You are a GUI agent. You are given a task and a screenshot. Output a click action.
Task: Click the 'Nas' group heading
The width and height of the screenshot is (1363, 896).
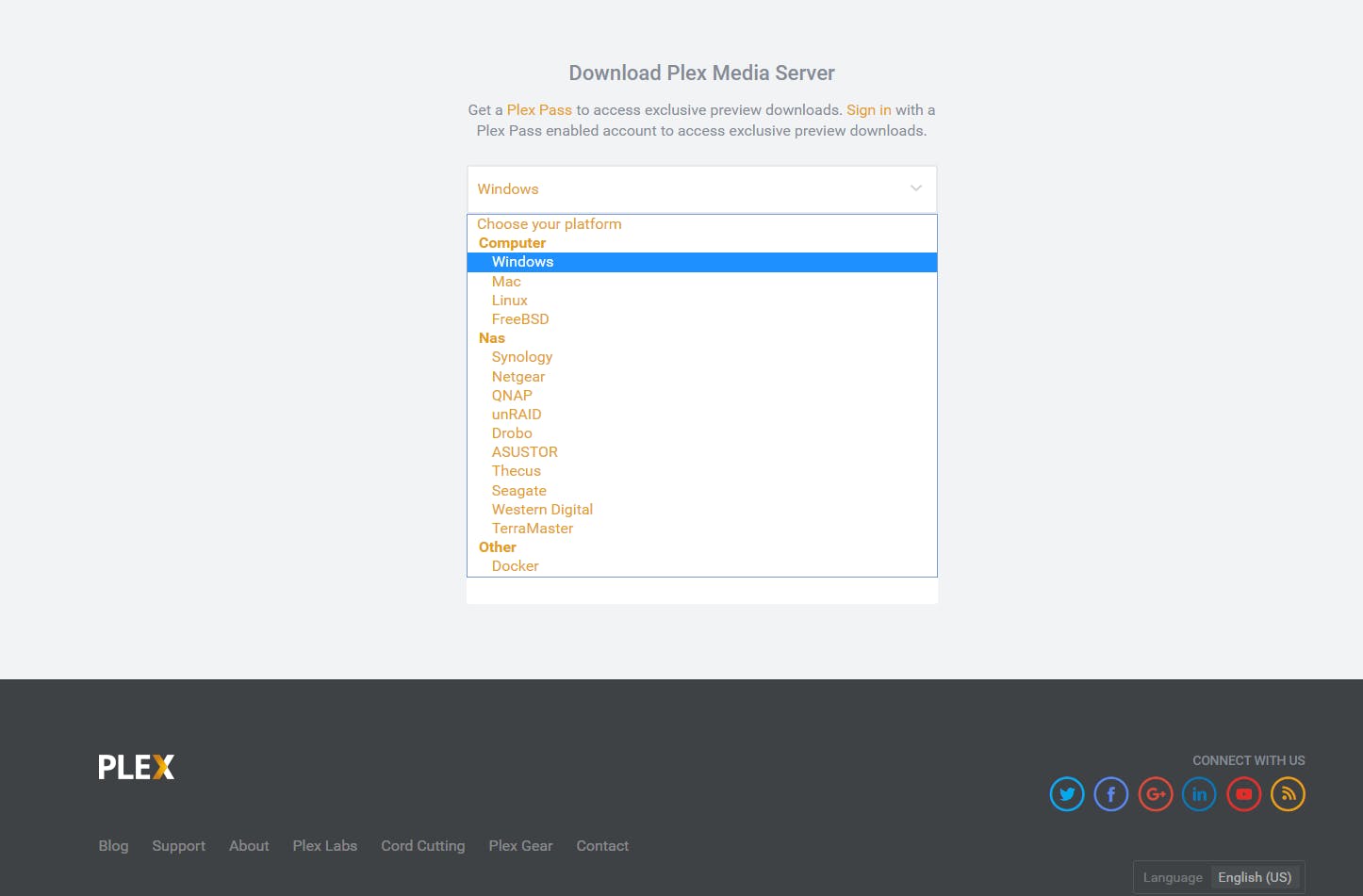(492, 338)
